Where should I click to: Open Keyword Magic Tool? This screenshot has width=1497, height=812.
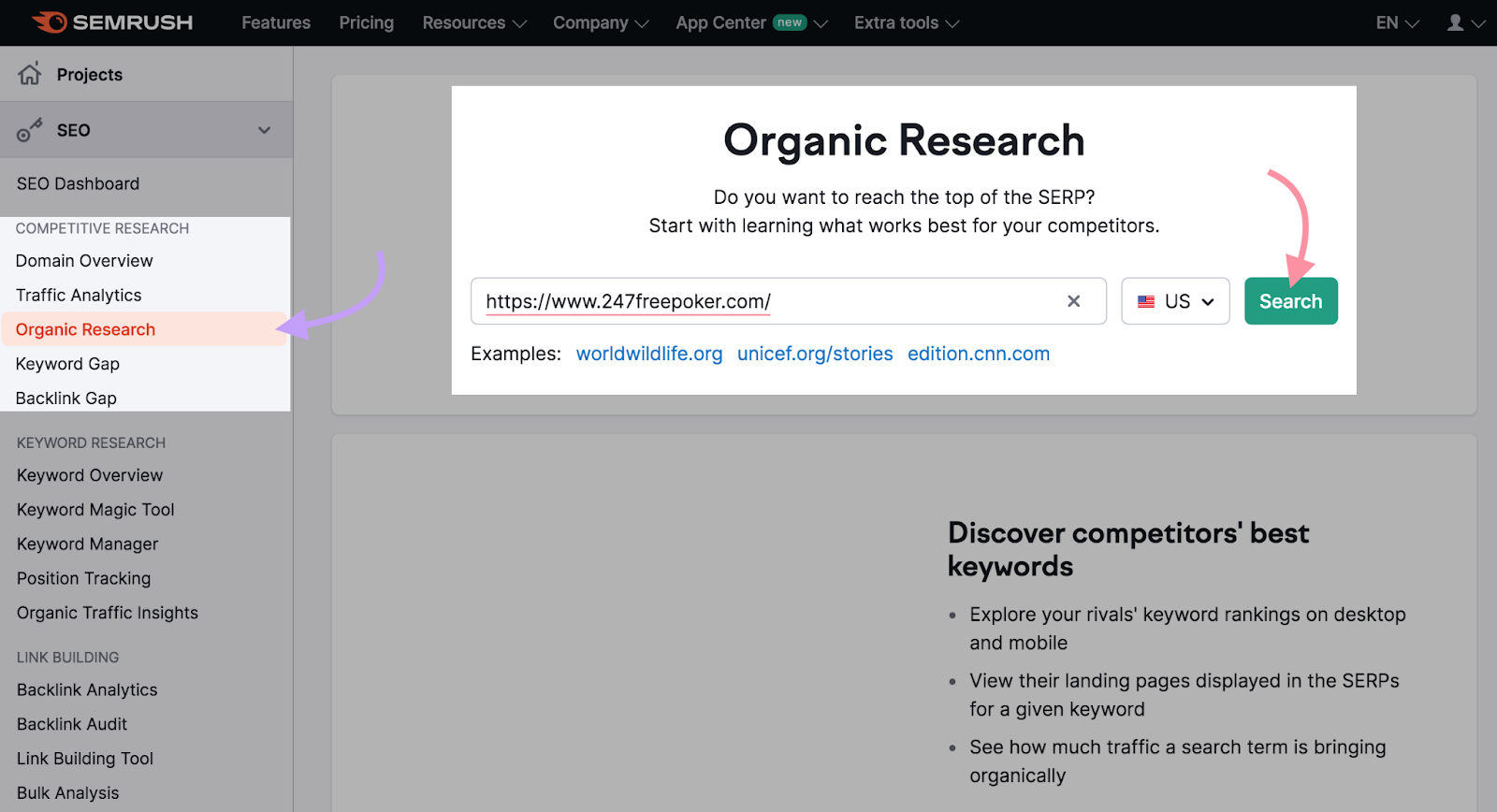95,510
